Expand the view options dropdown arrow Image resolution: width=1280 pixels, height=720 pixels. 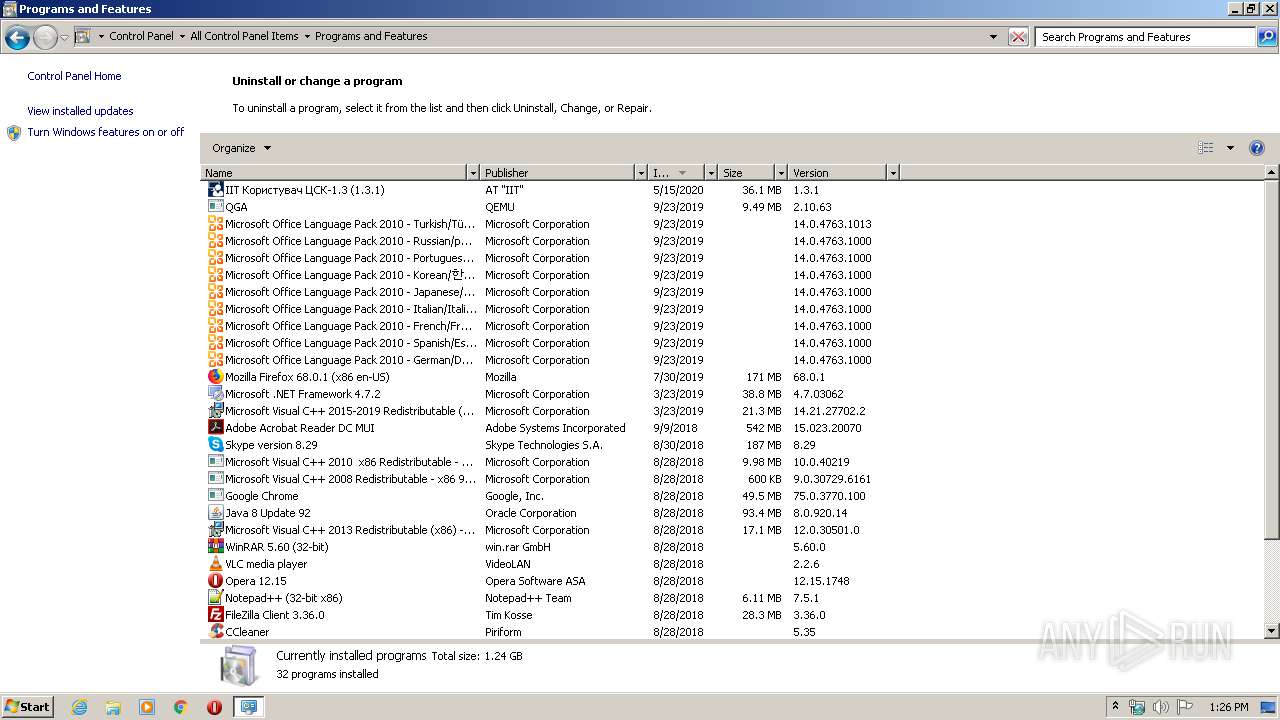1230,148
